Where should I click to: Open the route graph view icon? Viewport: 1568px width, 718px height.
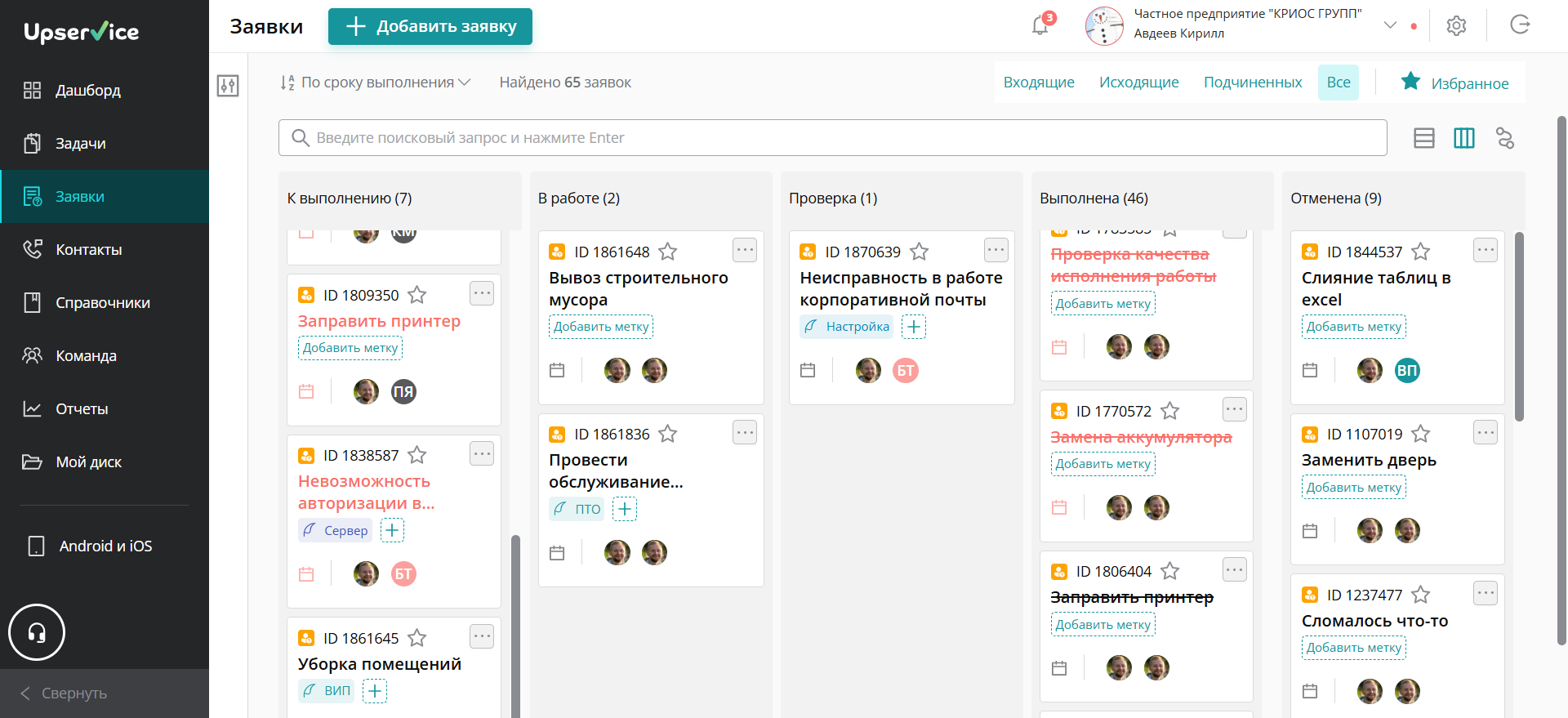tap(1505, 138)
